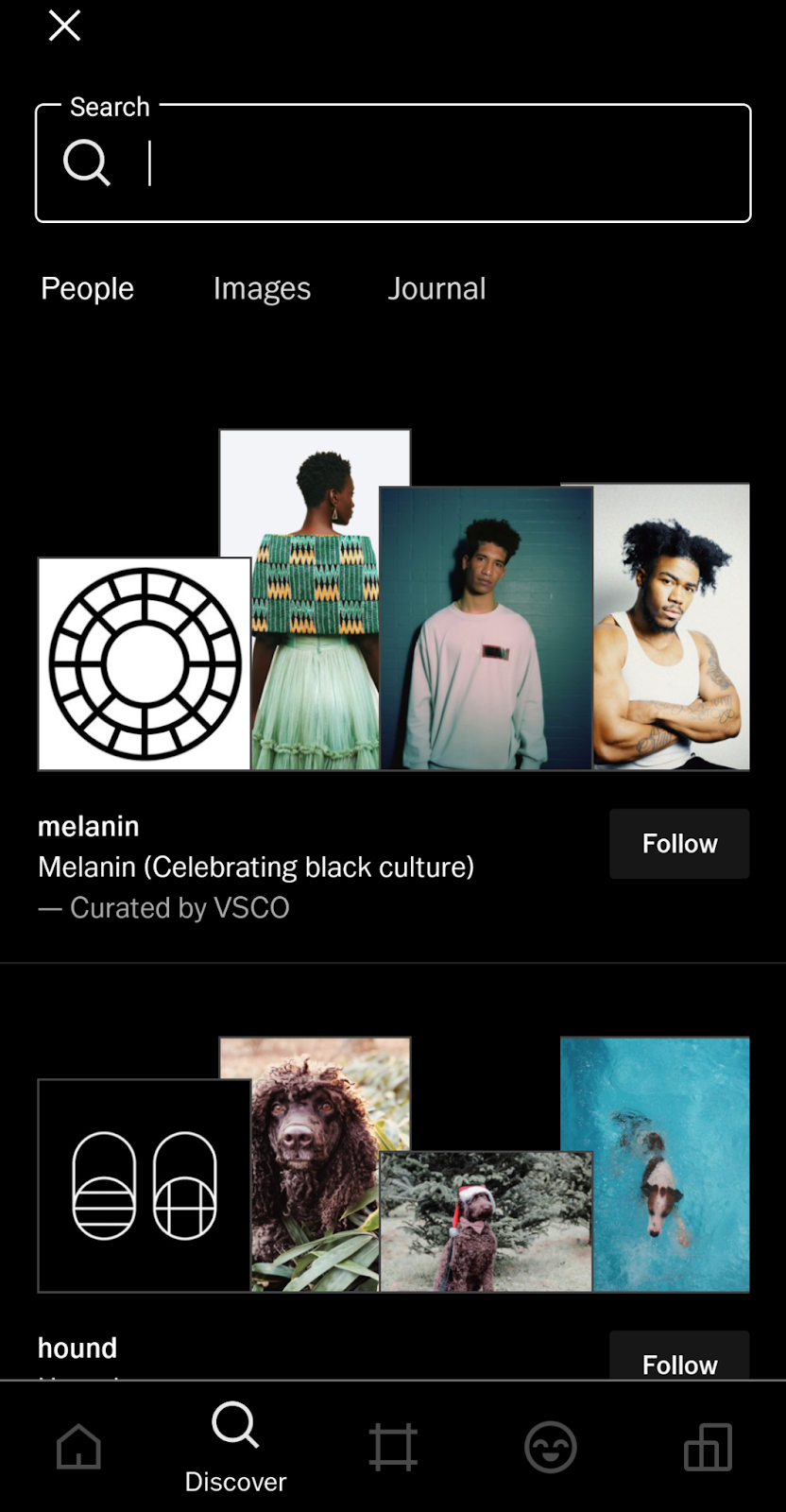Screen dimensions: 786x1512
Task: Tap the magnifying glass in search box
Action: (x=87, y=163)
